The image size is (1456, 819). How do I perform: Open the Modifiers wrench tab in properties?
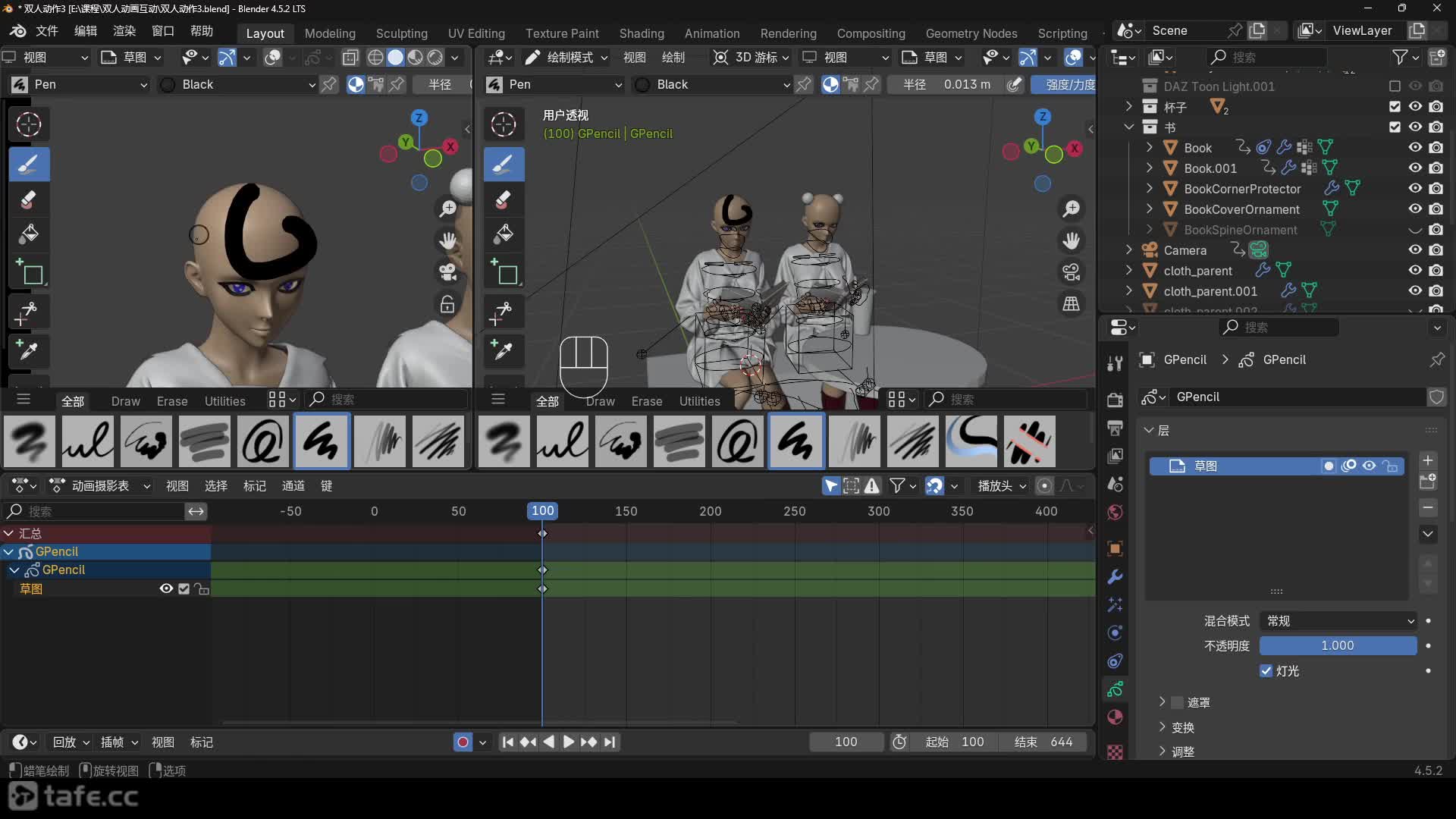point(1115,577)
